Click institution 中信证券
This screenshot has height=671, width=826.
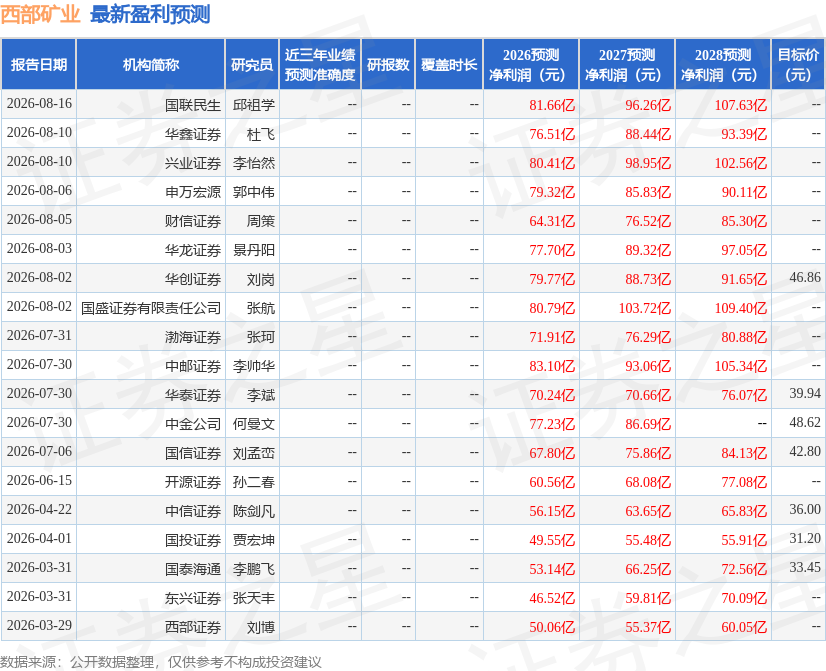coord(193,511)
